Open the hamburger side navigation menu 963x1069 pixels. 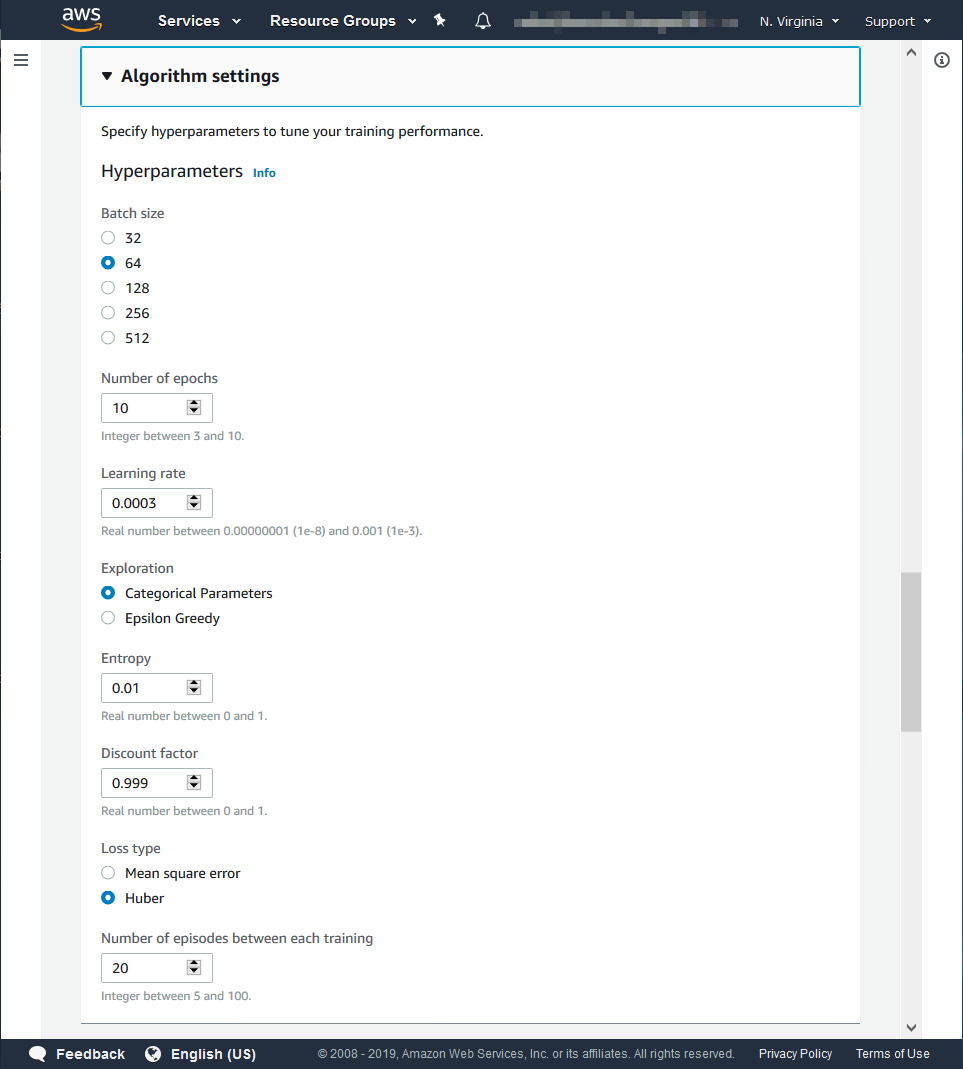[x=21, y=60]
